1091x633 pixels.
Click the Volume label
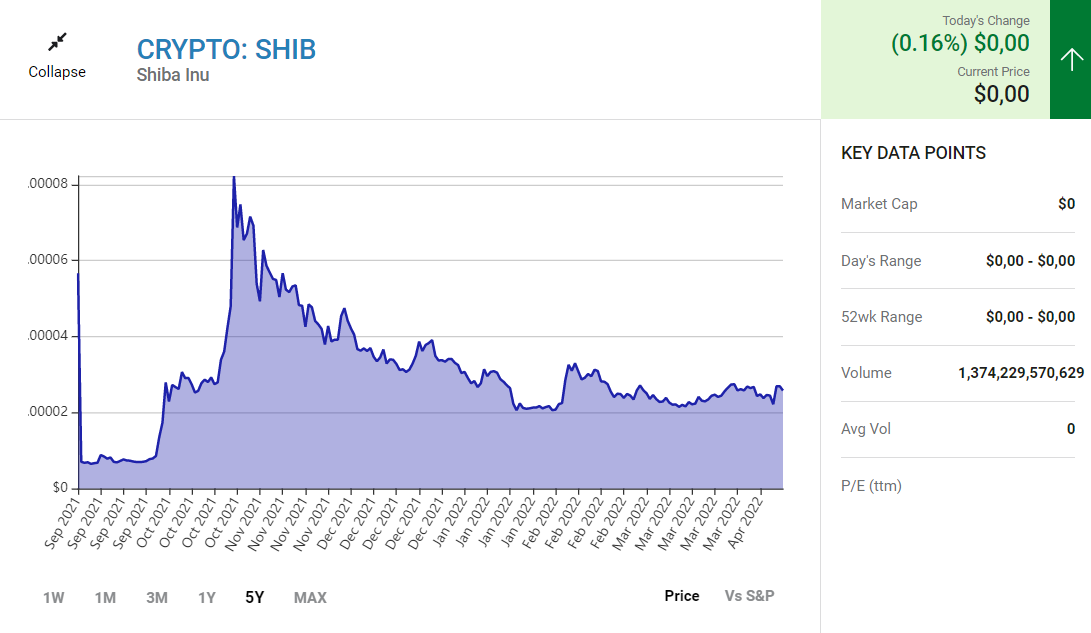click(x=866, y=373)
